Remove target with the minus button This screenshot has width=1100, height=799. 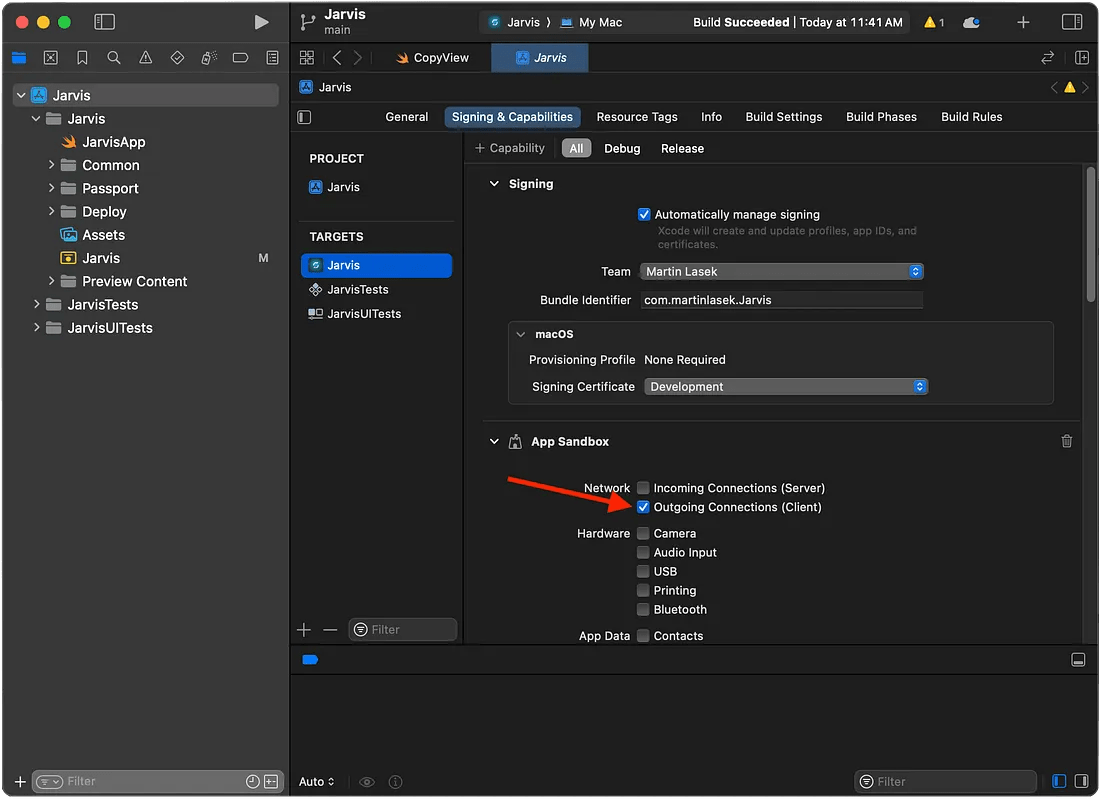coord(330,630)
